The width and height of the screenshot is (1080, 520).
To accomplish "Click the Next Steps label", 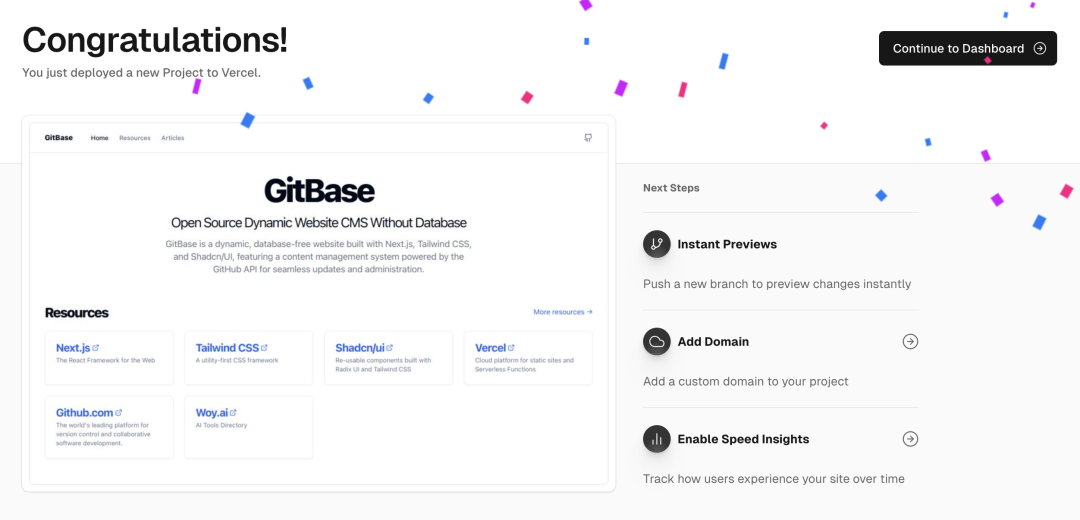I will point(671,187).
